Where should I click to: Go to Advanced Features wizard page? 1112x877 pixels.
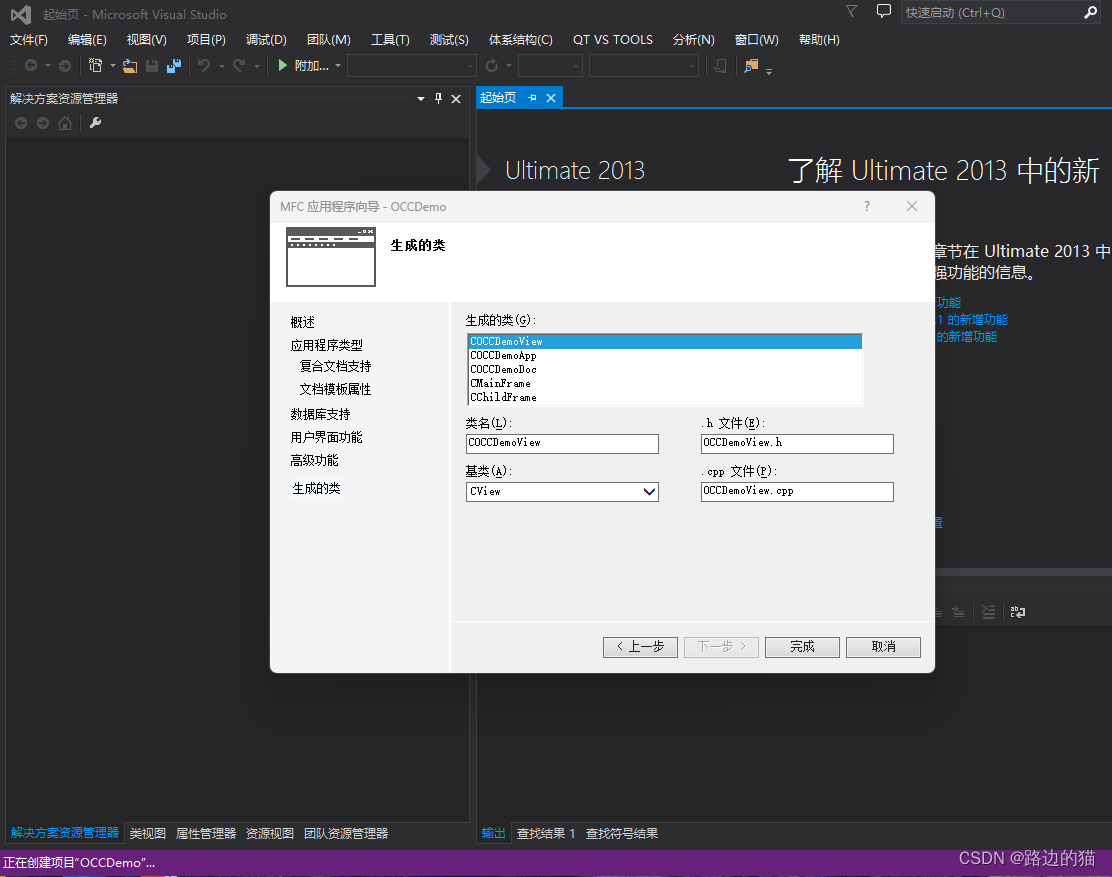(314, 460)
